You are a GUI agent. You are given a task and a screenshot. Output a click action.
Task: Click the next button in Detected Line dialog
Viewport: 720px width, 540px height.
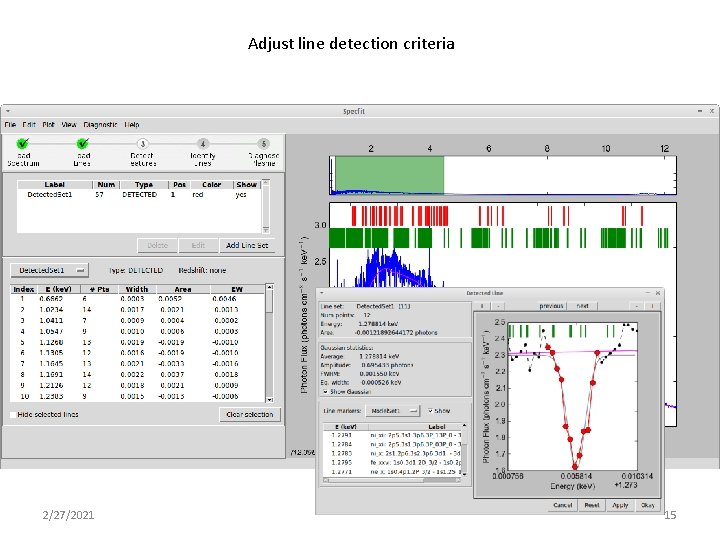(582, 306)
